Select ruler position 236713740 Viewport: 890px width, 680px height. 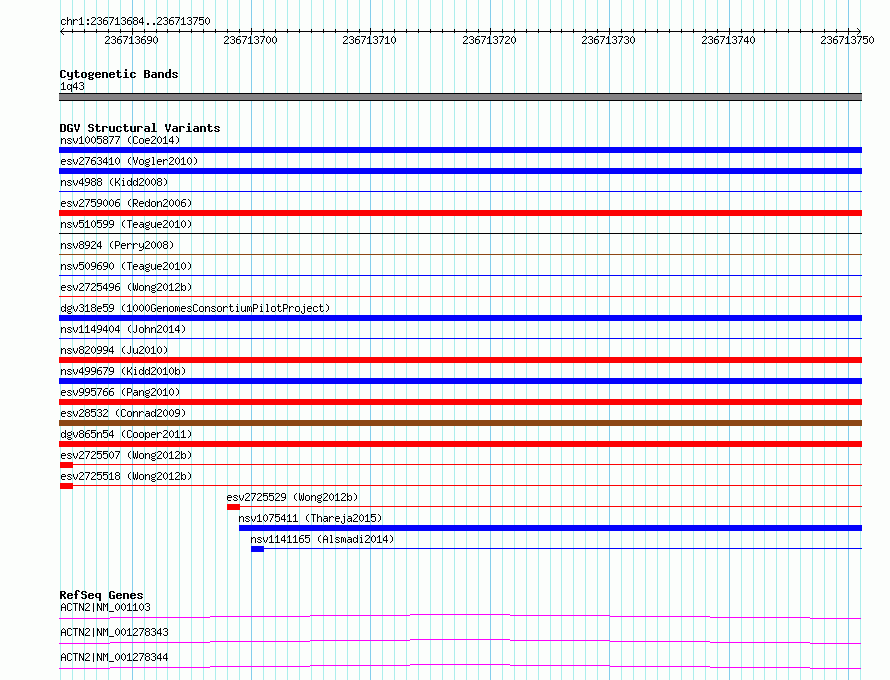(x=728, y=40)
